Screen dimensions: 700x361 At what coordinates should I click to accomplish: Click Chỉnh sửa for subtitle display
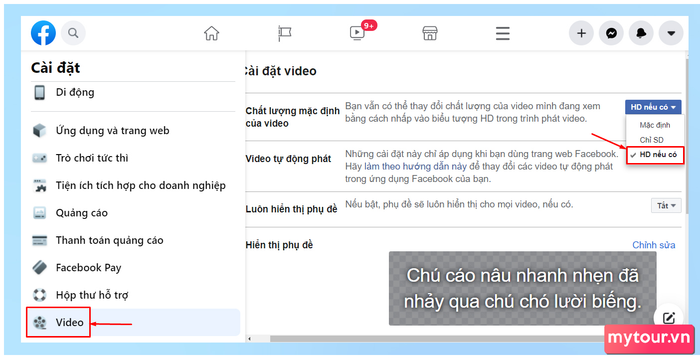click(654, 245)
